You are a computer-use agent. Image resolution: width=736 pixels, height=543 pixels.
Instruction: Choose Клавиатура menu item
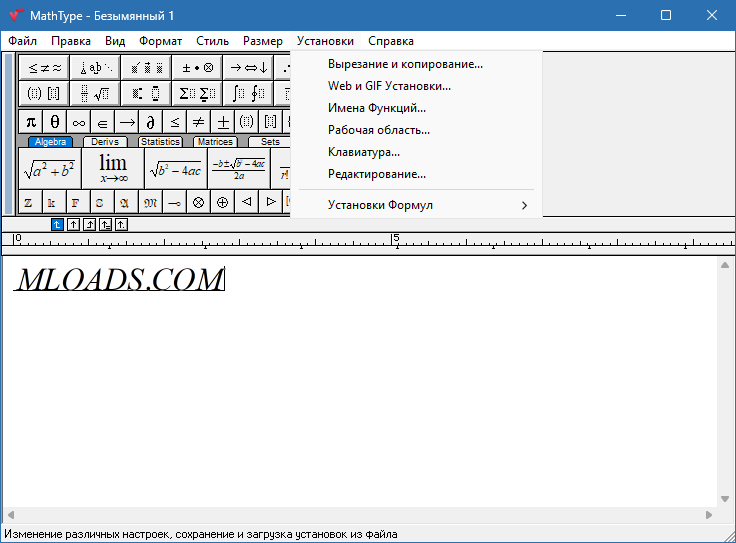coord(416,152)
